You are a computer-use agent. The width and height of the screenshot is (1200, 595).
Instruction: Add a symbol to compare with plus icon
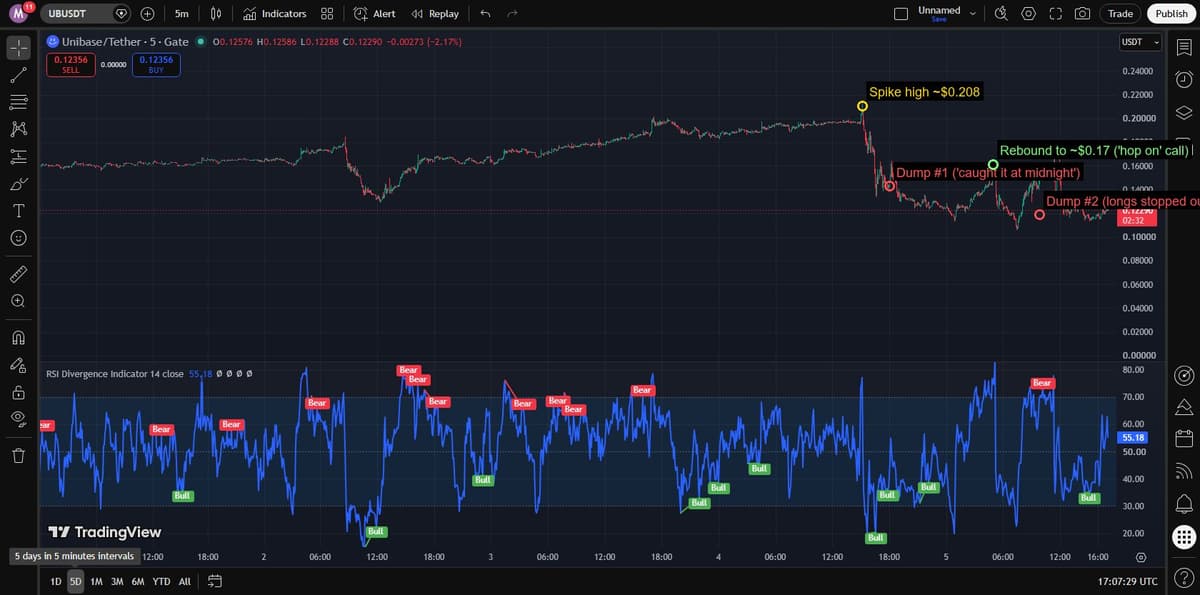pos(147,14)
